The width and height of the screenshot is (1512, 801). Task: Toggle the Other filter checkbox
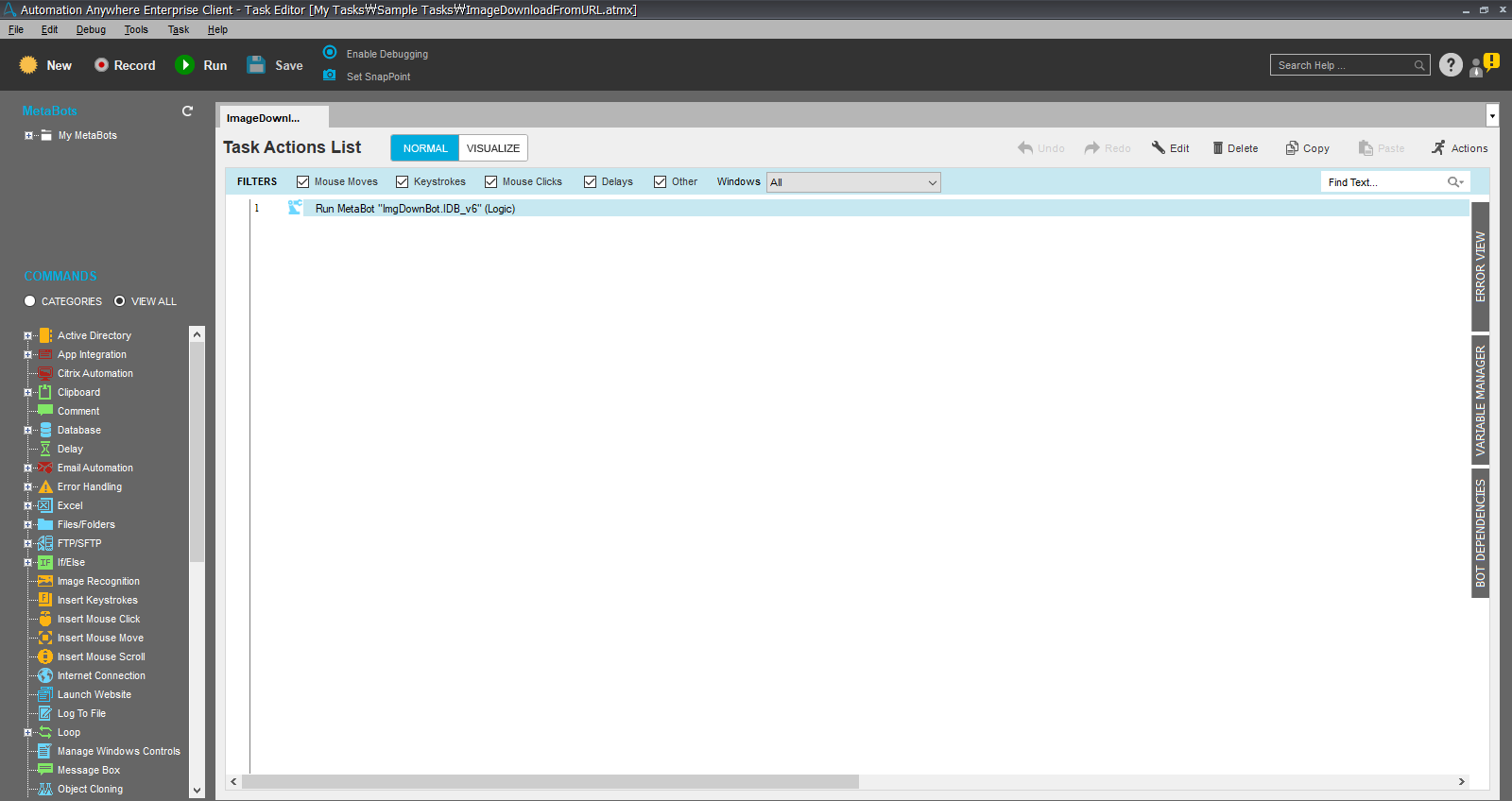(661, 182)
